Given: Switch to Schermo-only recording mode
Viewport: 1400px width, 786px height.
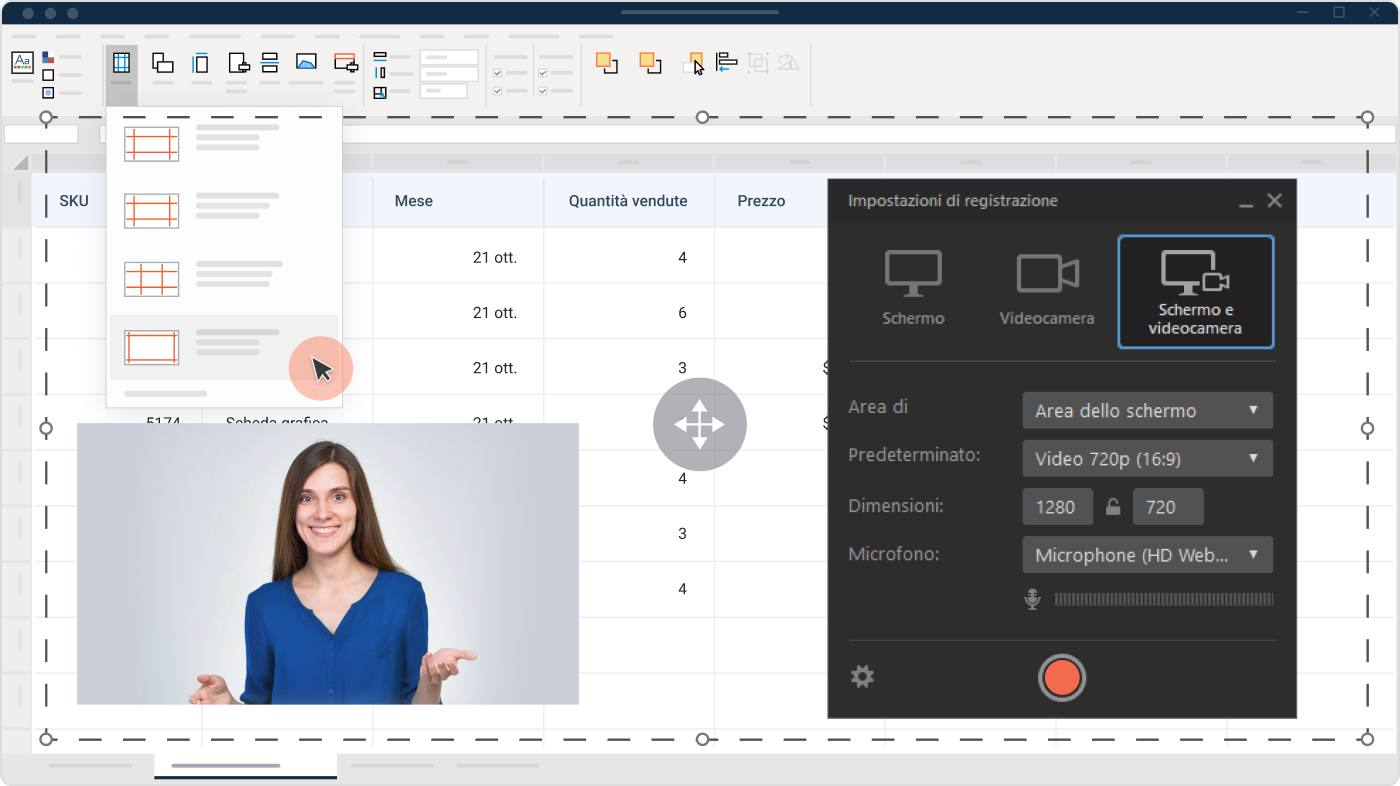Looking at the screenshot, I should pyautogui.click(x=912, y=285).
